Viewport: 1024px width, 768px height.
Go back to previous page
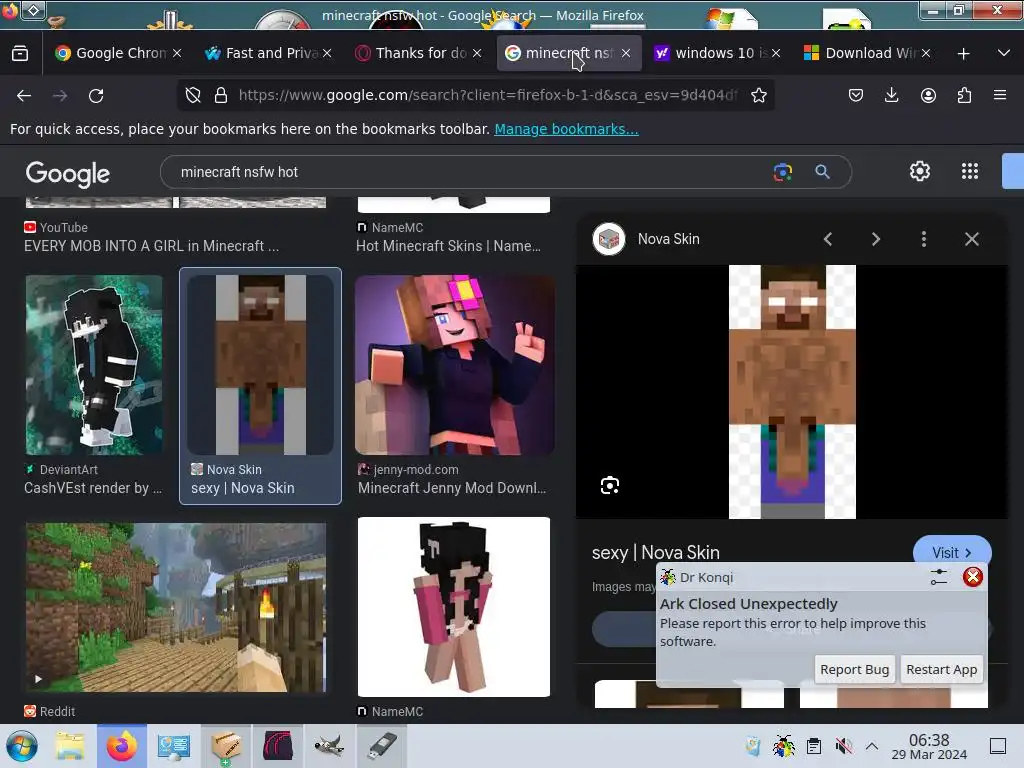(x=24, y=95)
